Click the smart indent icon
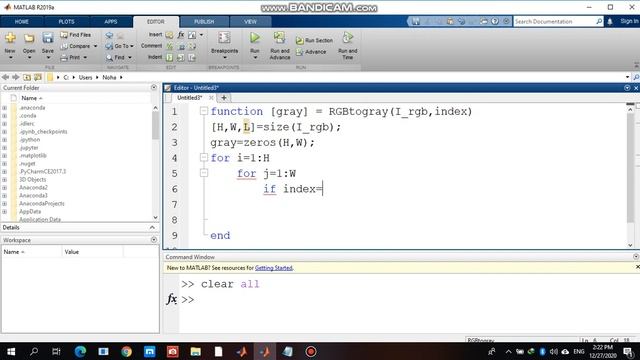 pyautogui.click(x=169, y=58)
